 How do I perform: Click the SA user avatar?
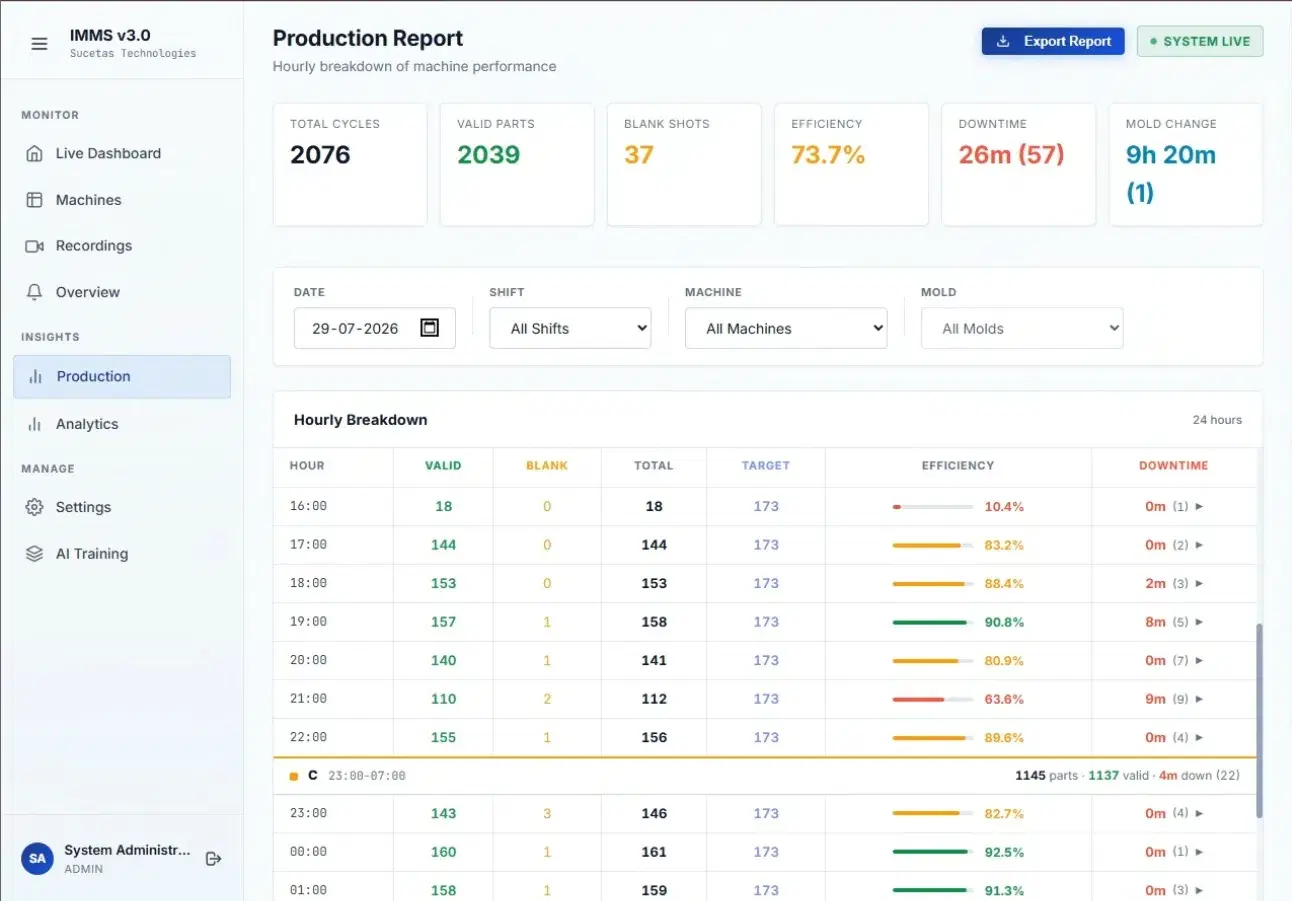pos(38,858)
